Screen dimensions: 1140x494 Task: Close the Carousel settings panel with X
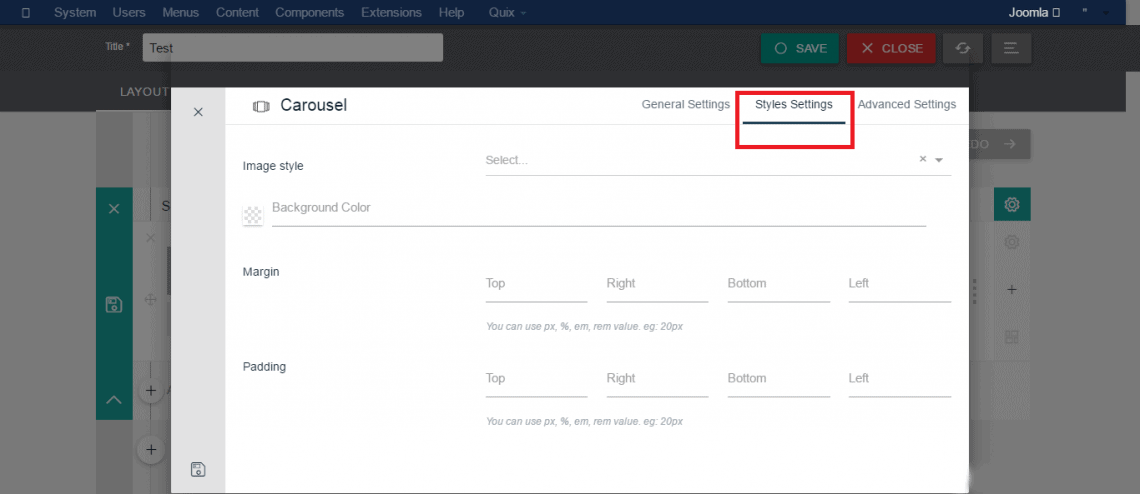[x=198, y=112]
